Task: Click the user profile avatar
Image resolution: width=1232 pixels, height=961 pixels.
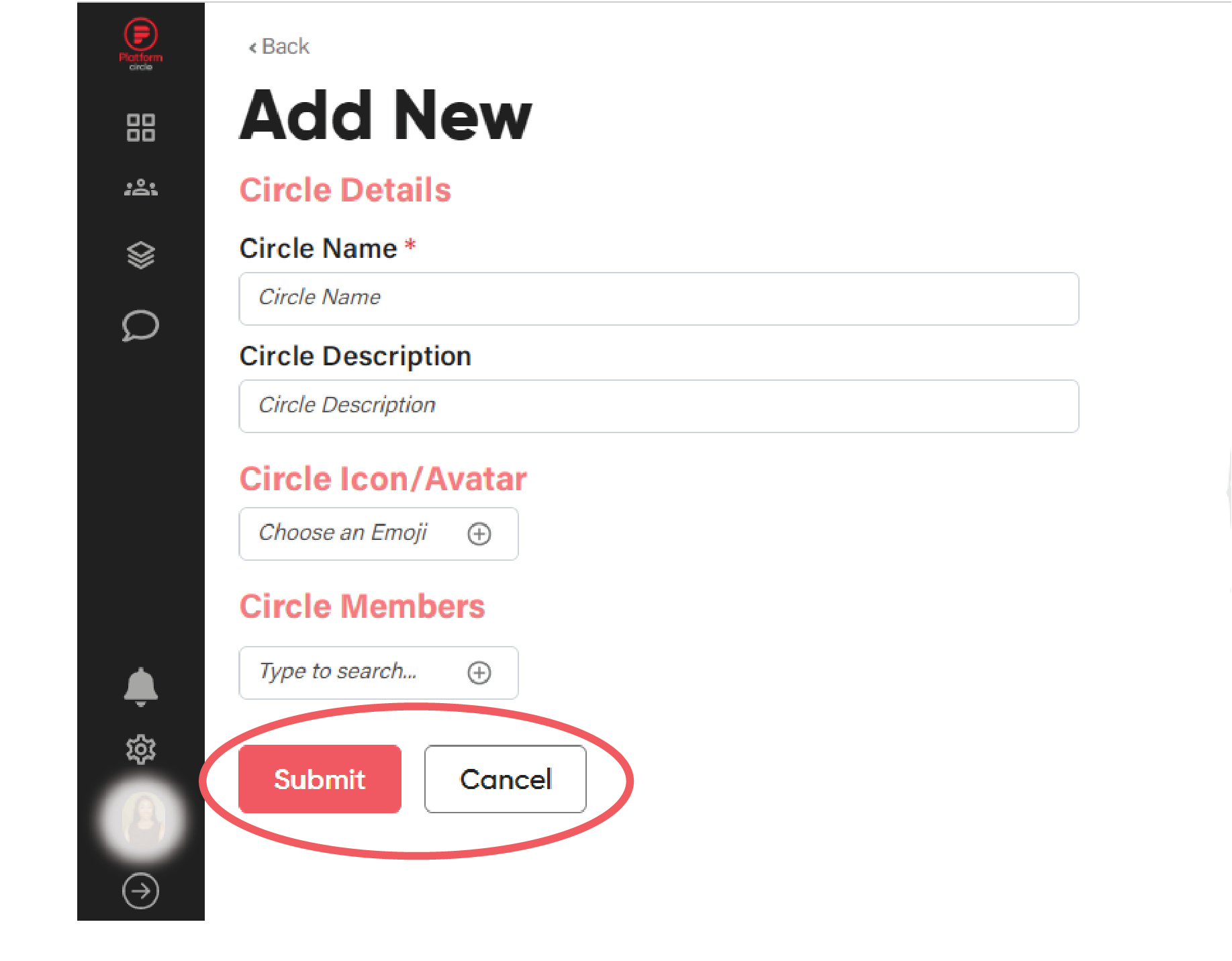Action: point(142,818)
